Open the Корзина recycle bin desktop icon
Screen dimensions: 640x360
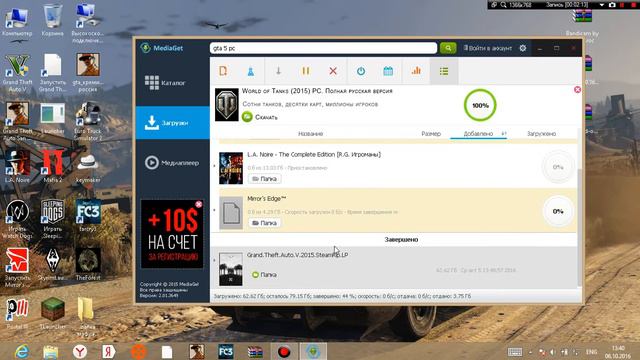point(52,20)
